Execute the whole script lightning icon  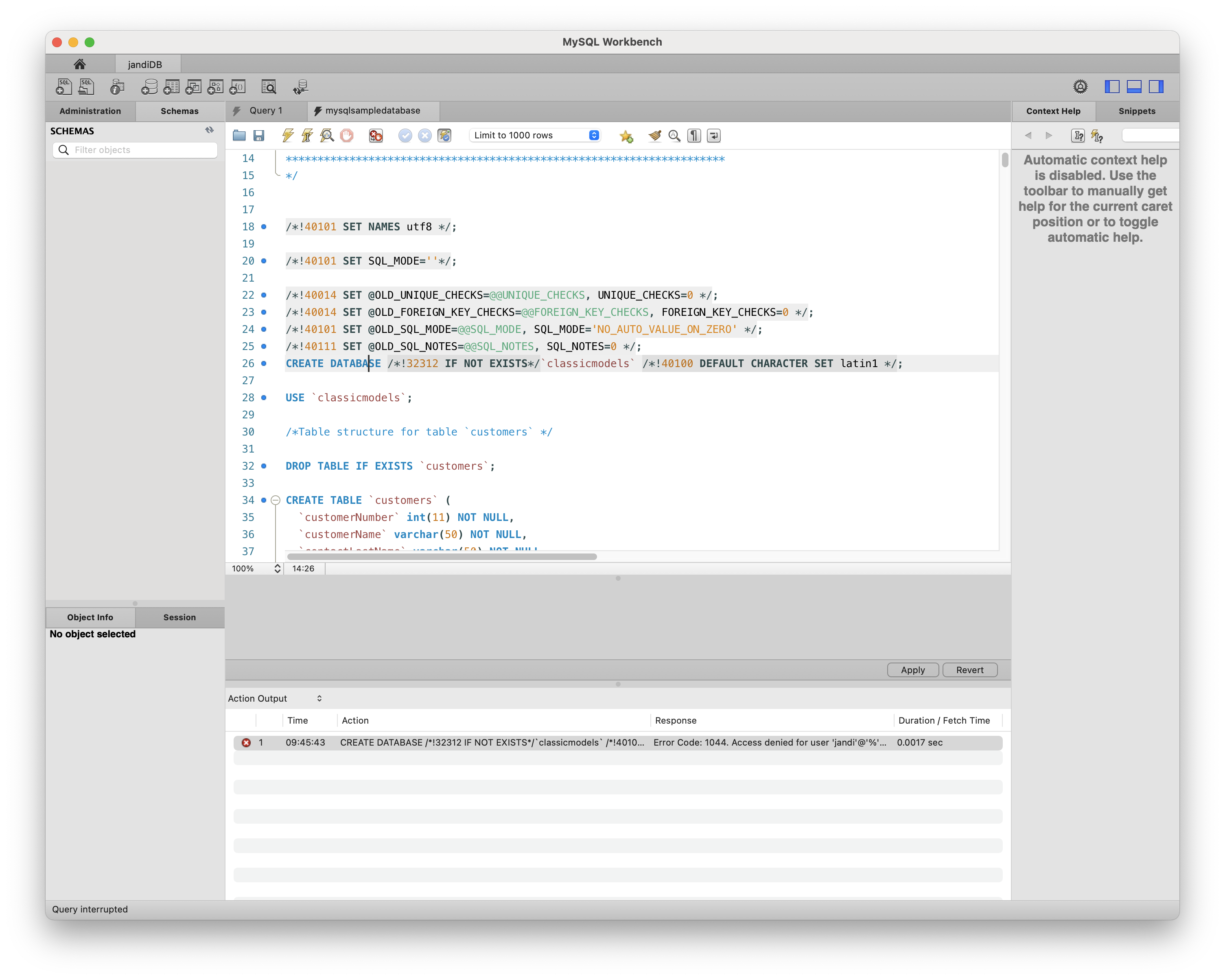point(288,135)
